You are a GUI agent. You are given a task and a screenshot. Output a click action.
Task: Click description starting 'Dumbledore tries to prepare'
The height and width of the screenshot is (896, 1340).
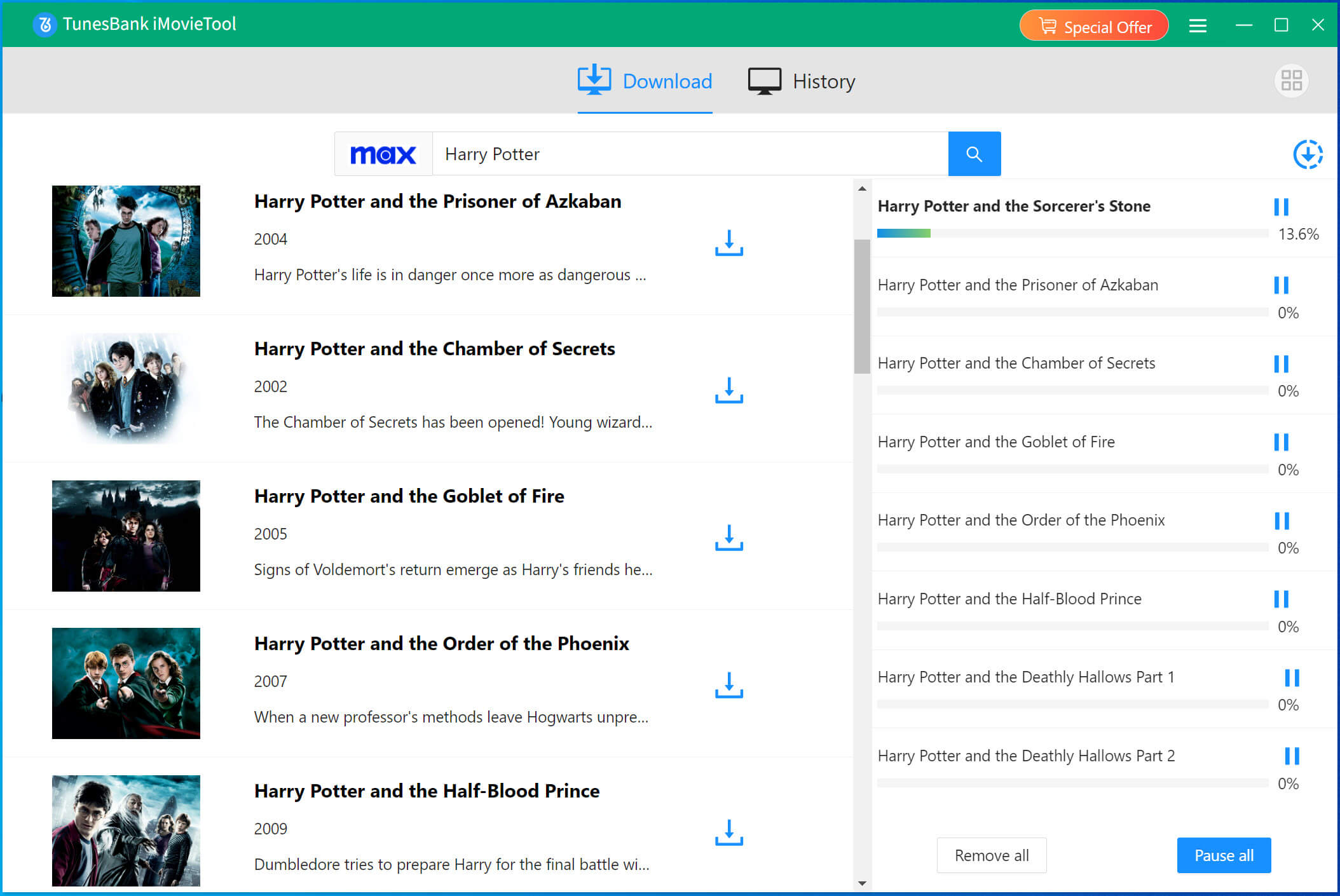coord(452,864)
